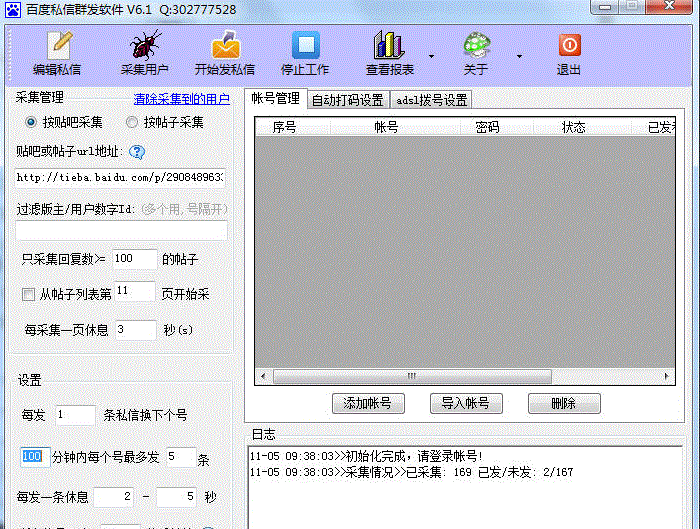Click the 退出 exit power icon
The height and width of the screenshot is (529, 700).
[569, 45]
